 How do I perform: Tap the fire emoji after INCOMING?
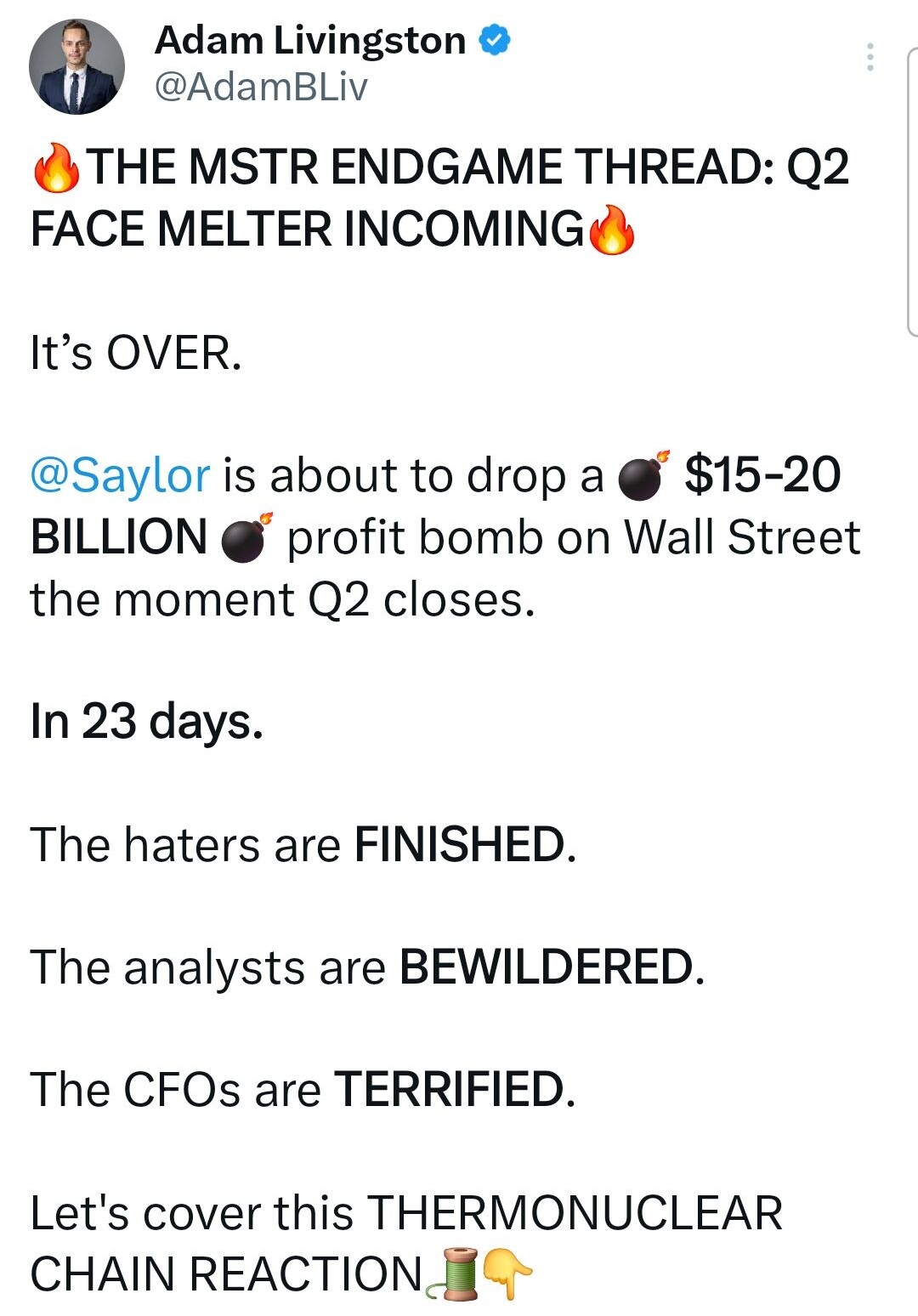coord(611,230)
